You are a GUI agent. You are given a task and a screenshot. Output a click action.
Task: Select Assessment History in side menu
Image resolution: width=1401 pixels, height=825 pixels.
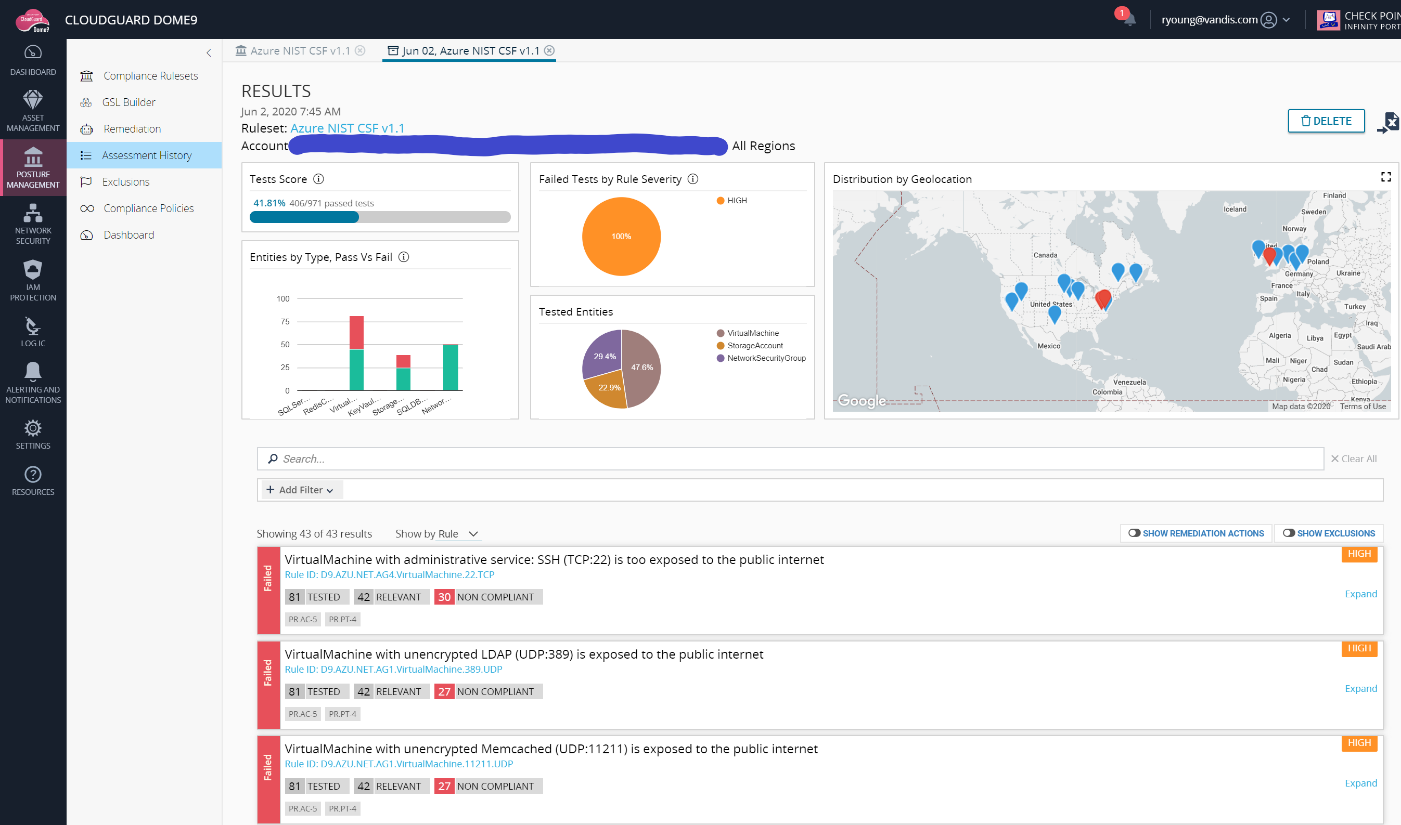tap(144, 155)
